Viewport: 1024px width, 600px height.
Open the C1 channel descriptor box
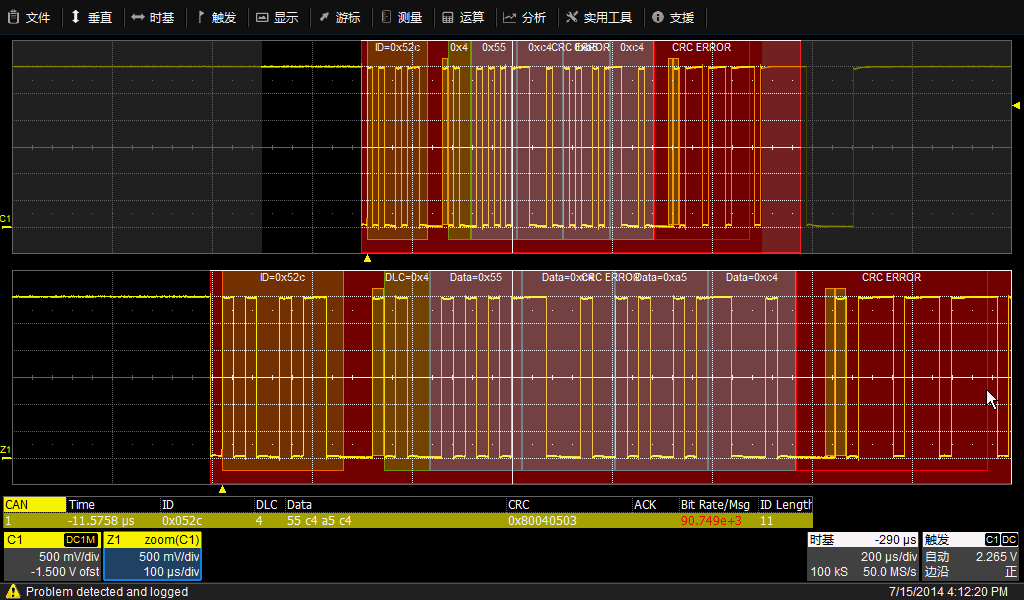52,556
